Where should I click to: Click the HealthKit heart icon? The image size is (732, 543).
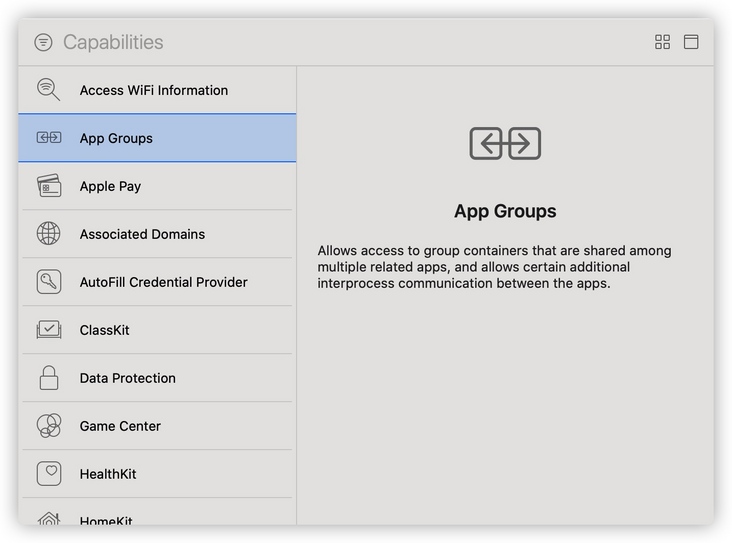tap(49, 473)
